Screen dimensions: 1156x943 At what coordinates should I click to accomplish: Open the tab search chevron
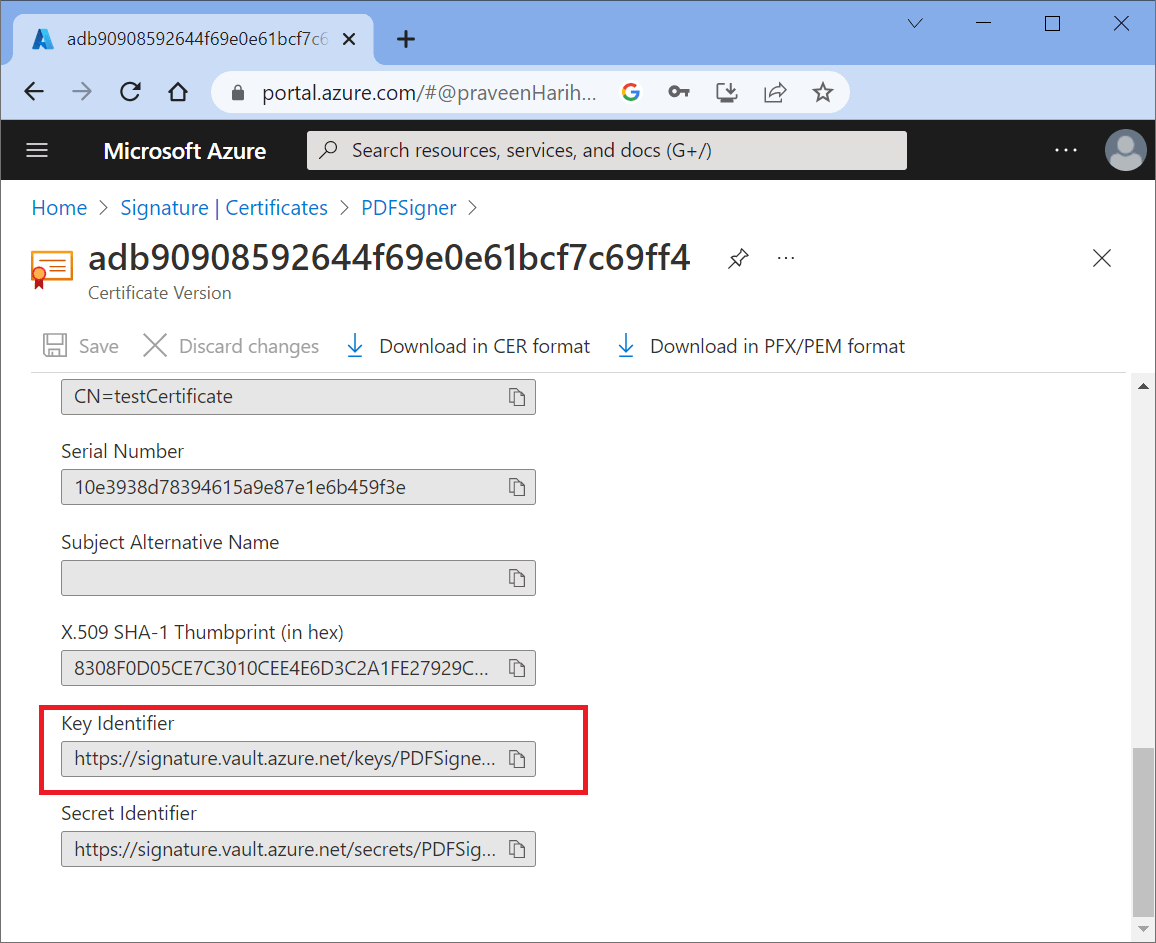(915, 24)
